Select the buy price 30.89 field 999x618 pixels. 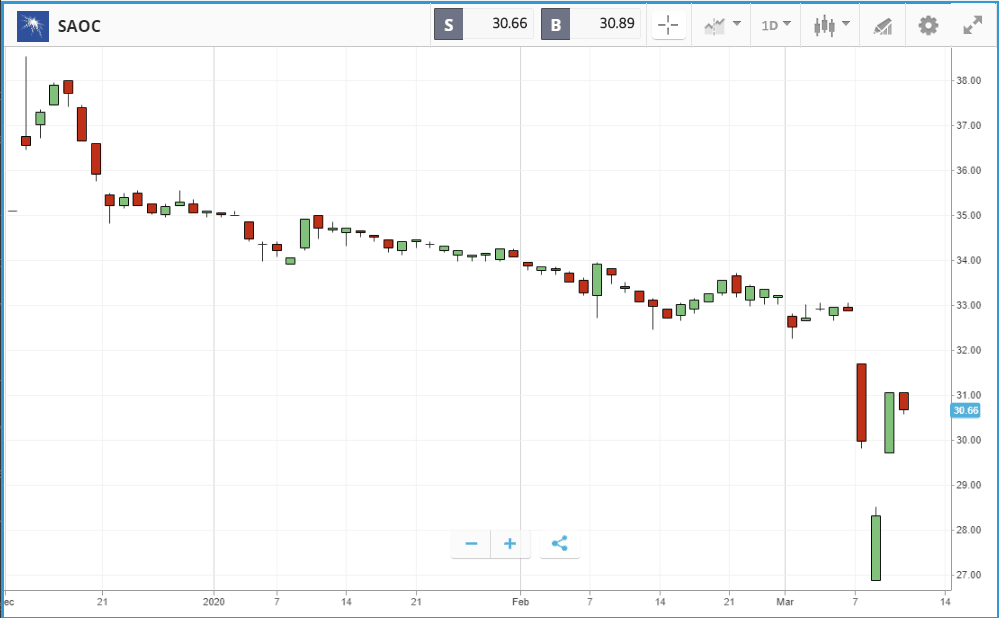point(605,24)
